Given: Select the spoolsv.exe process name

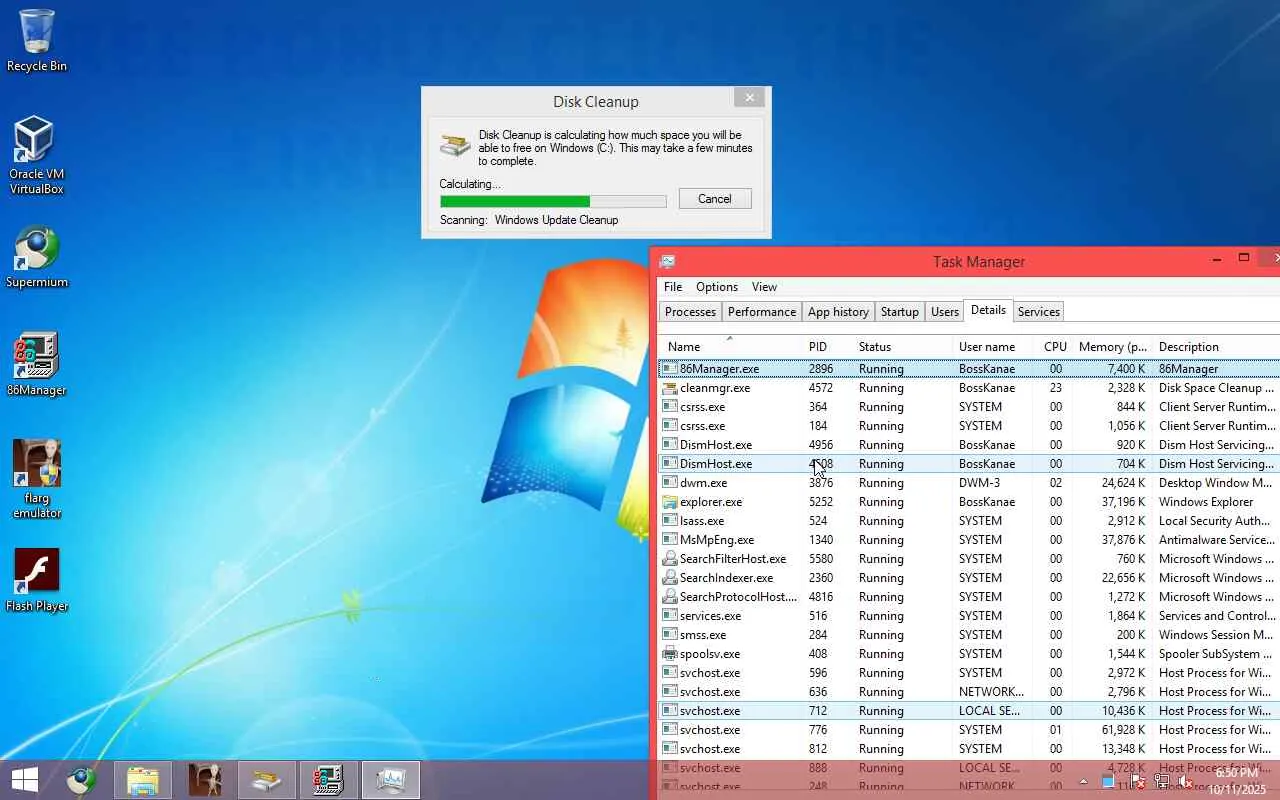Looking at the screenshot, I should click(710, 654).
